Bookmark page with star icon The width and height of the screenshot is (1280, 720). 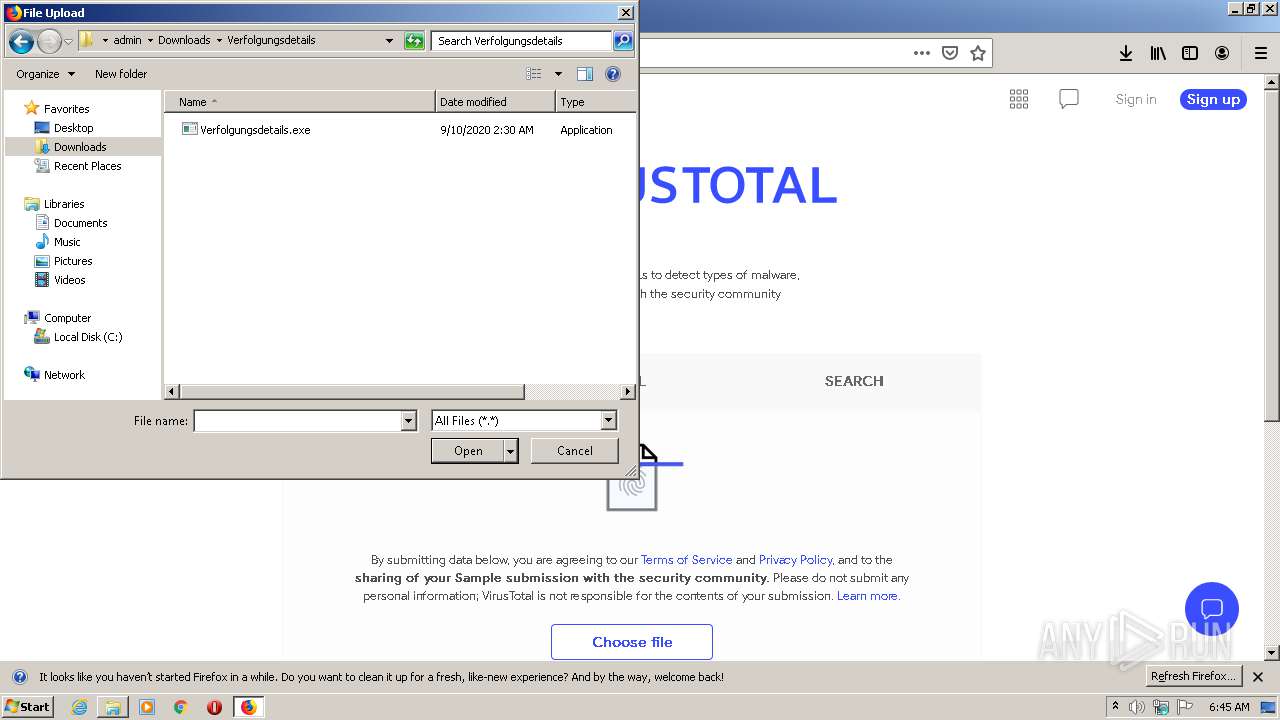(x=978, y=53)
